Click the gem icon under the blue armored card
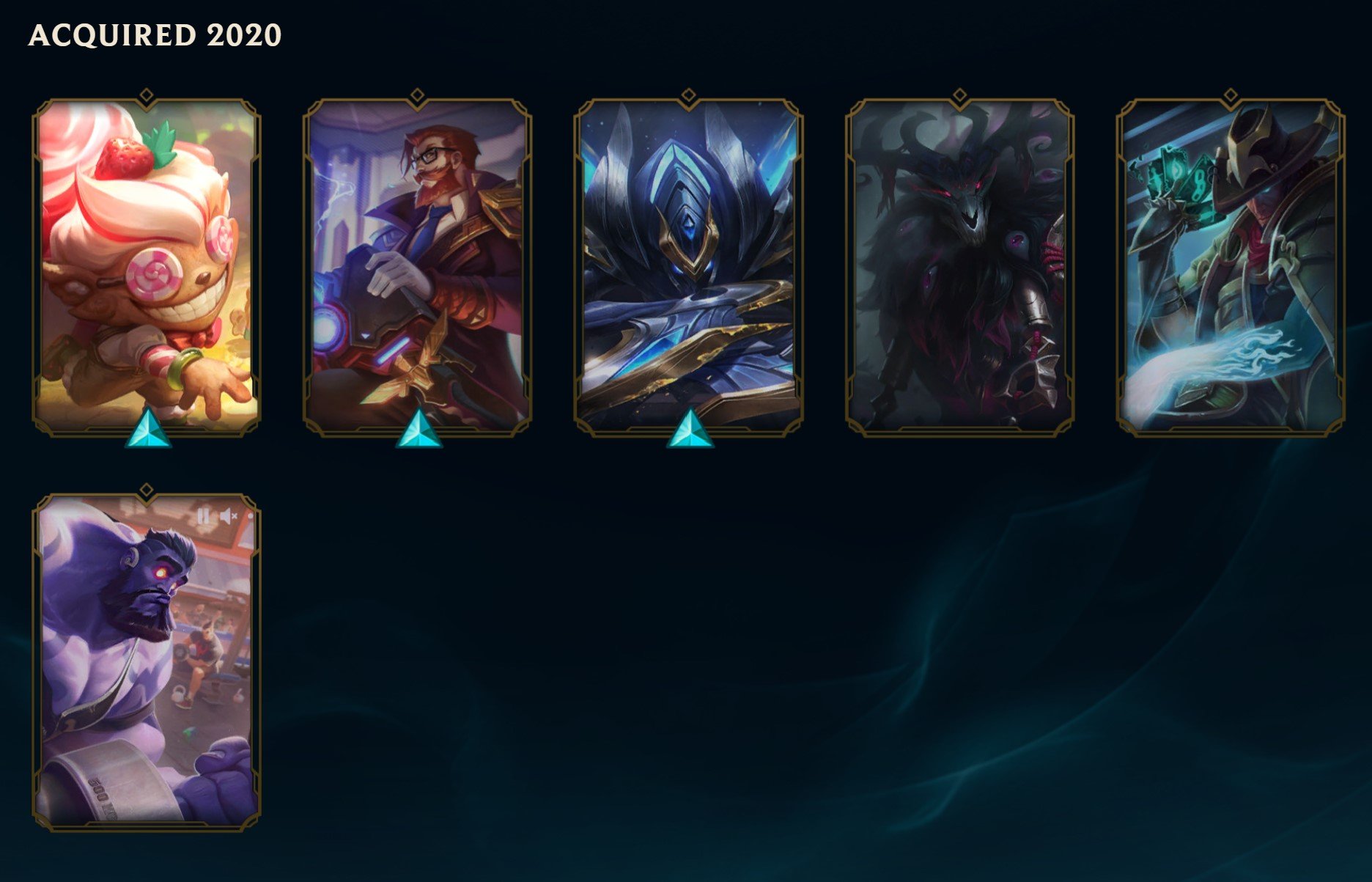Screen dimensions: 1372x882 690,428
